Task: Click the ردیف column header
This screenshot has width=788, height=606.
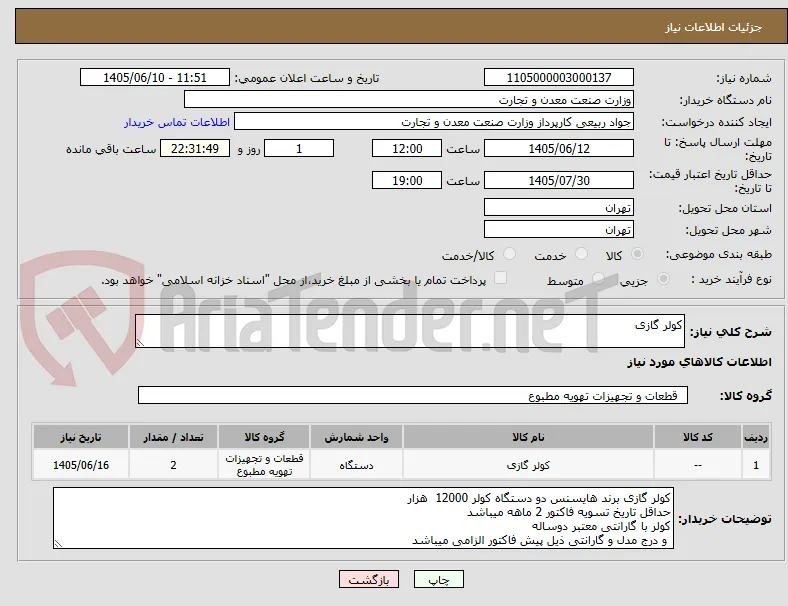Action: [x=755, y=437]
